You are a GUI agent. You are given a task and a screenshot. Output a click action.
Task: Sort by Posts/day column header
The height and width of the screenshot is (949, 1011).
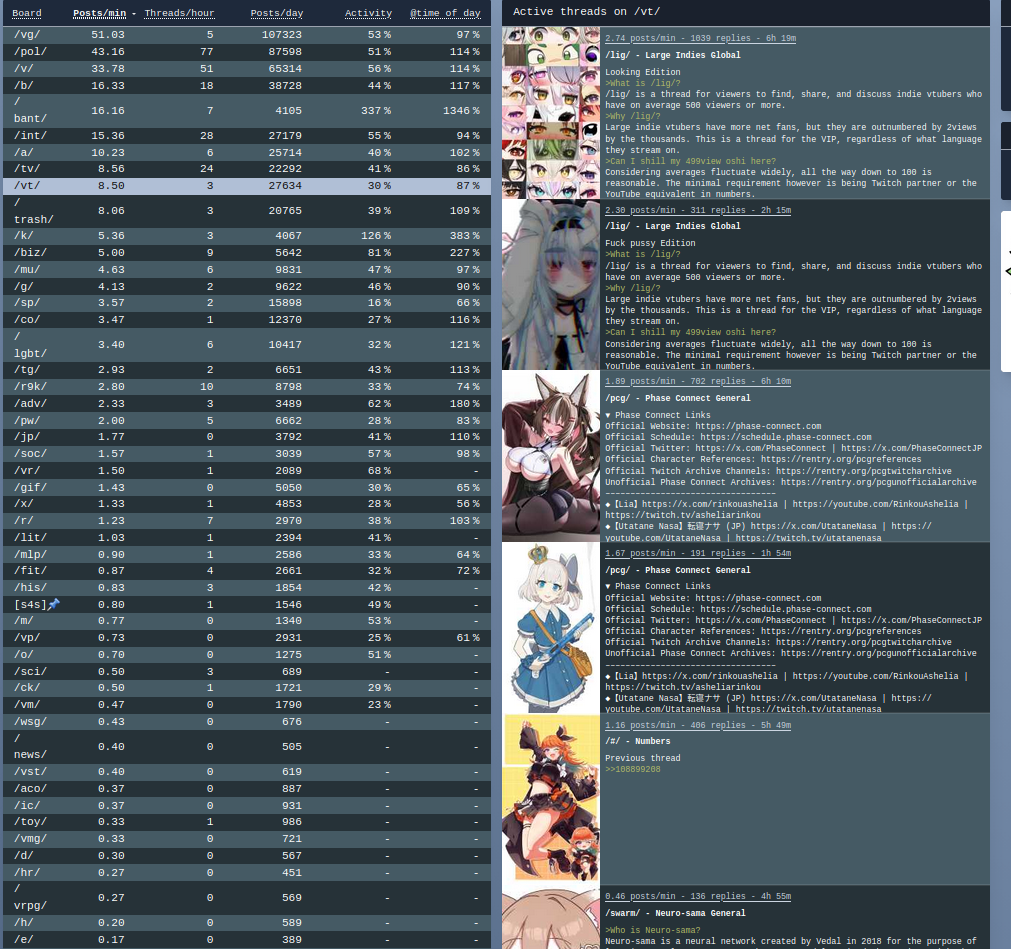277,13
